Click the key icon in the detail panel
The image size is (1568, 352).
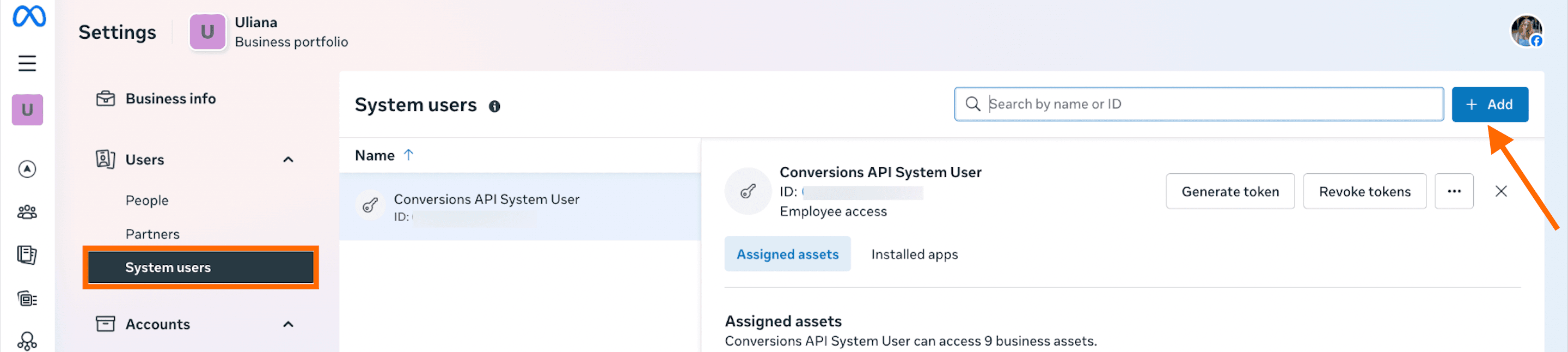pos(748,191)
